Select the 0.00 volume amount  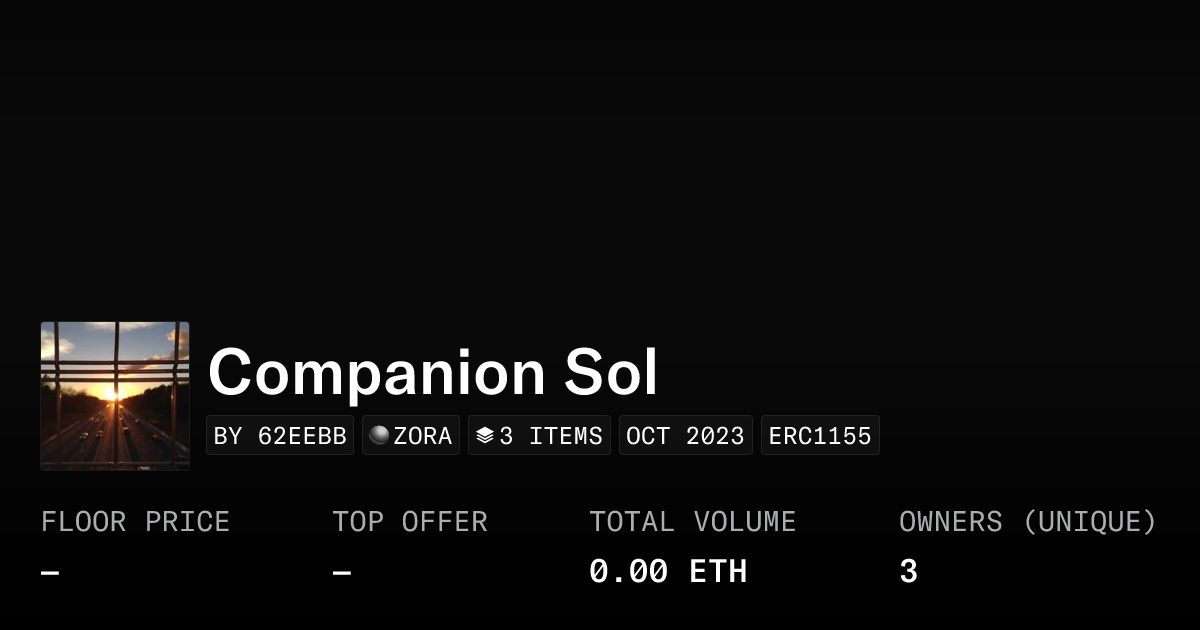click(628, 572)
